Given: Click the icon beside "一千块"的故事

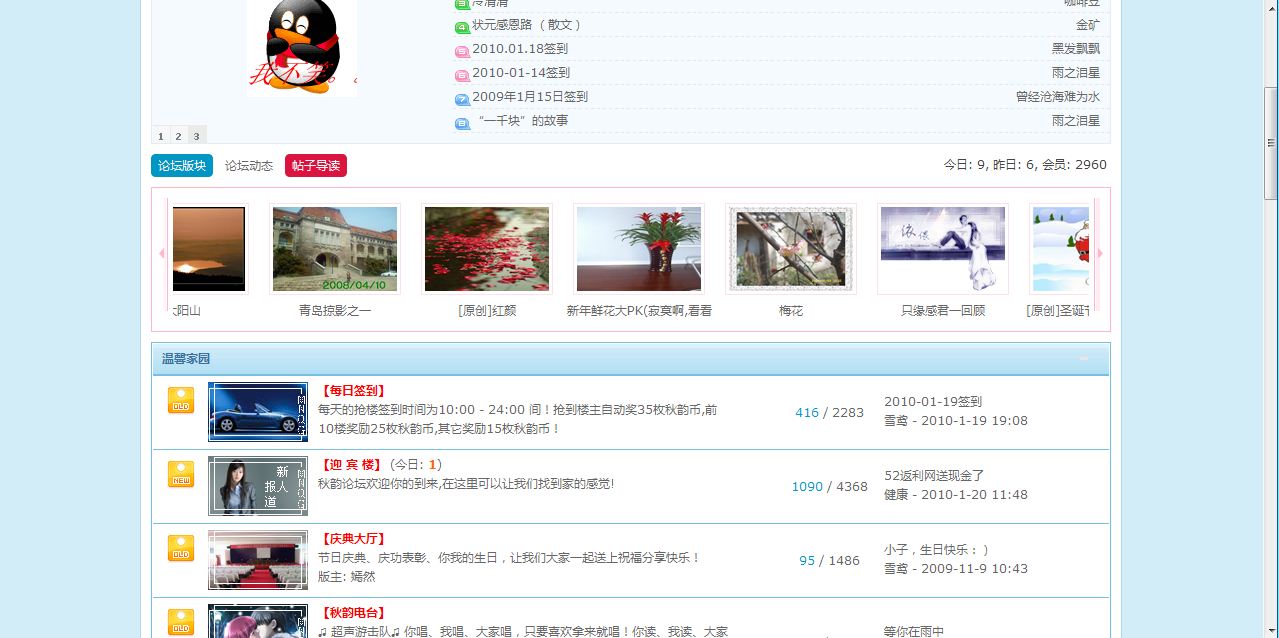Looking at the screenshot, I should pyautogui.click(x=462, y=122).
